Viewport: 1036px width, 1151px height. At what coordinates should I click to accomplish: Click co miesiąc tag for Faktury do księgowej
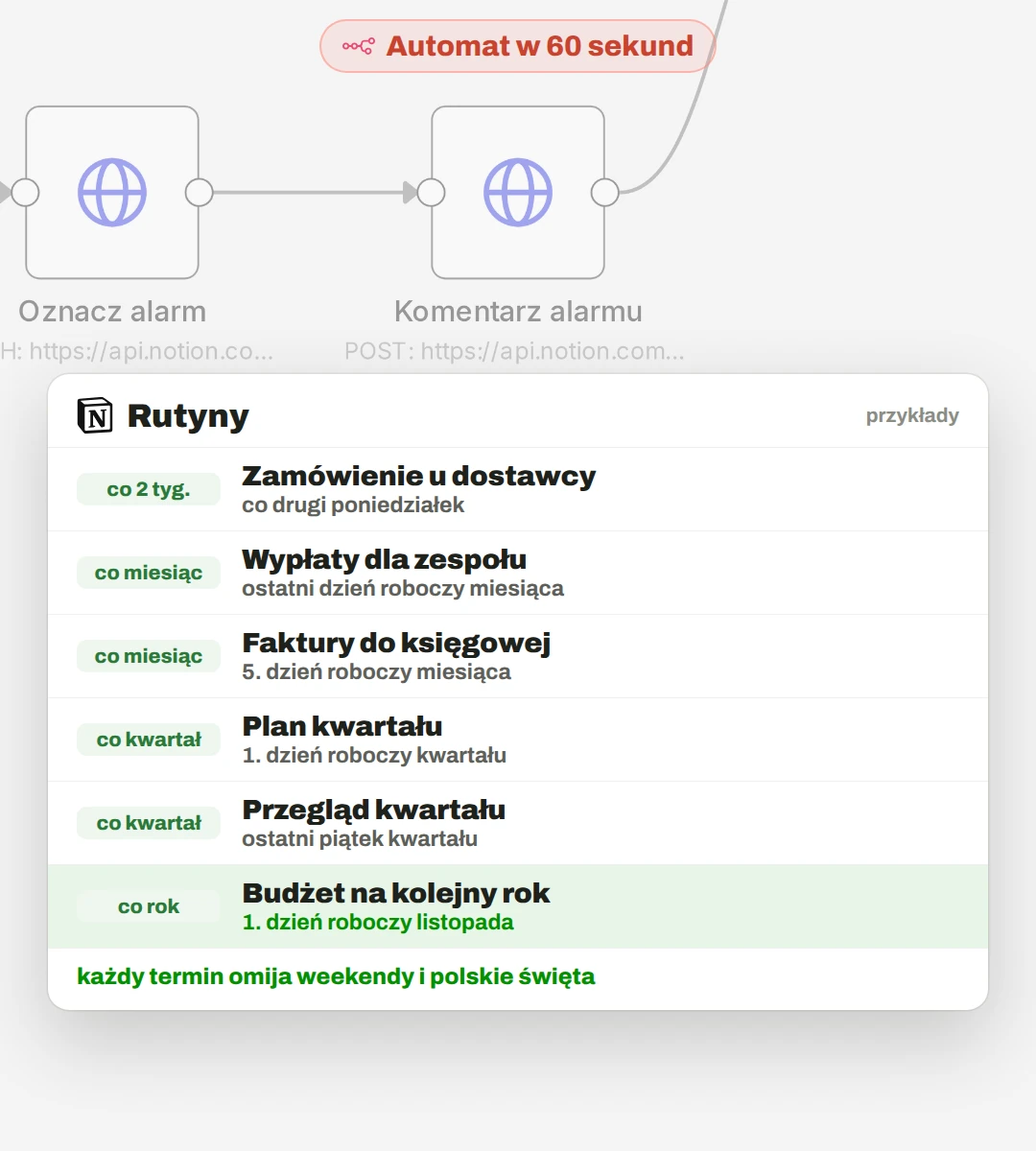tap(149, 656)
